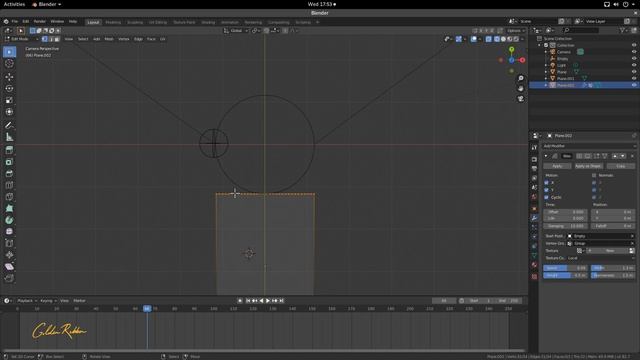Adjust the Speed slider
The image size is (640, 360).
(x=565, y=268)
